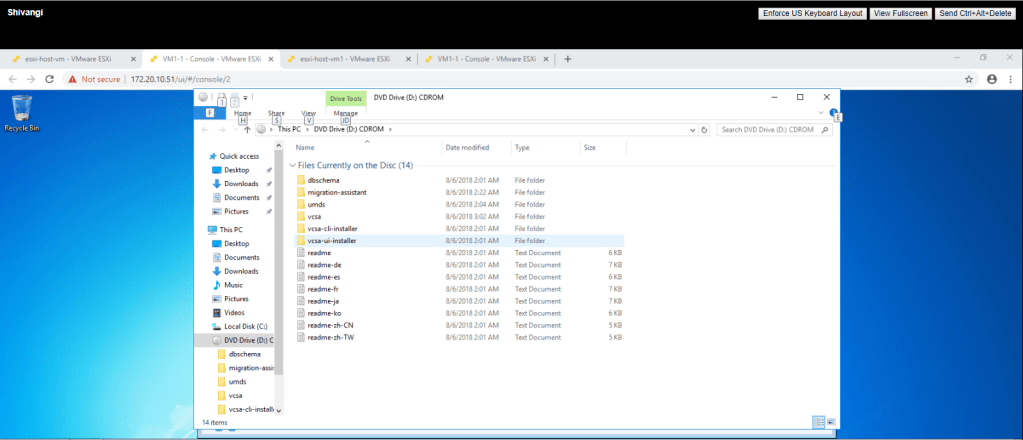Select Local Disk (C:) in navigation pane

point(244,326)
